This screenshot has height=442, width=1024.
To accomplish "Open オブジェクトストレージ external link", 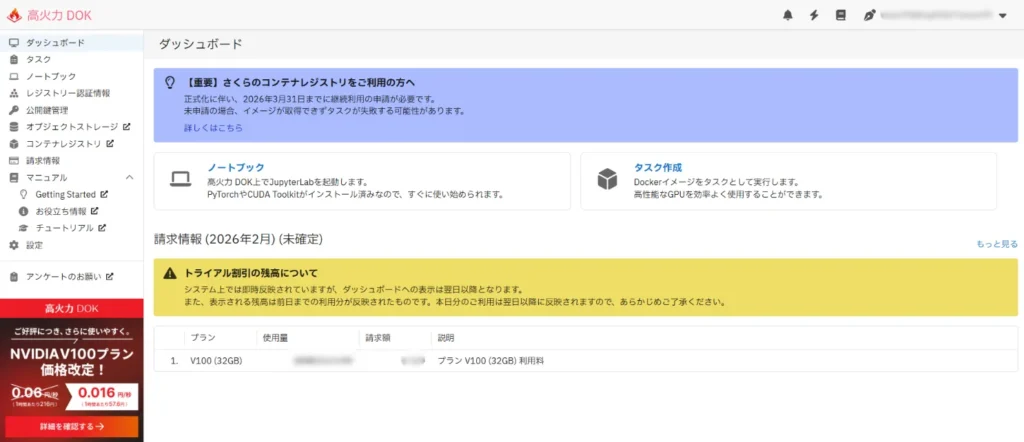I will (72, 127).
